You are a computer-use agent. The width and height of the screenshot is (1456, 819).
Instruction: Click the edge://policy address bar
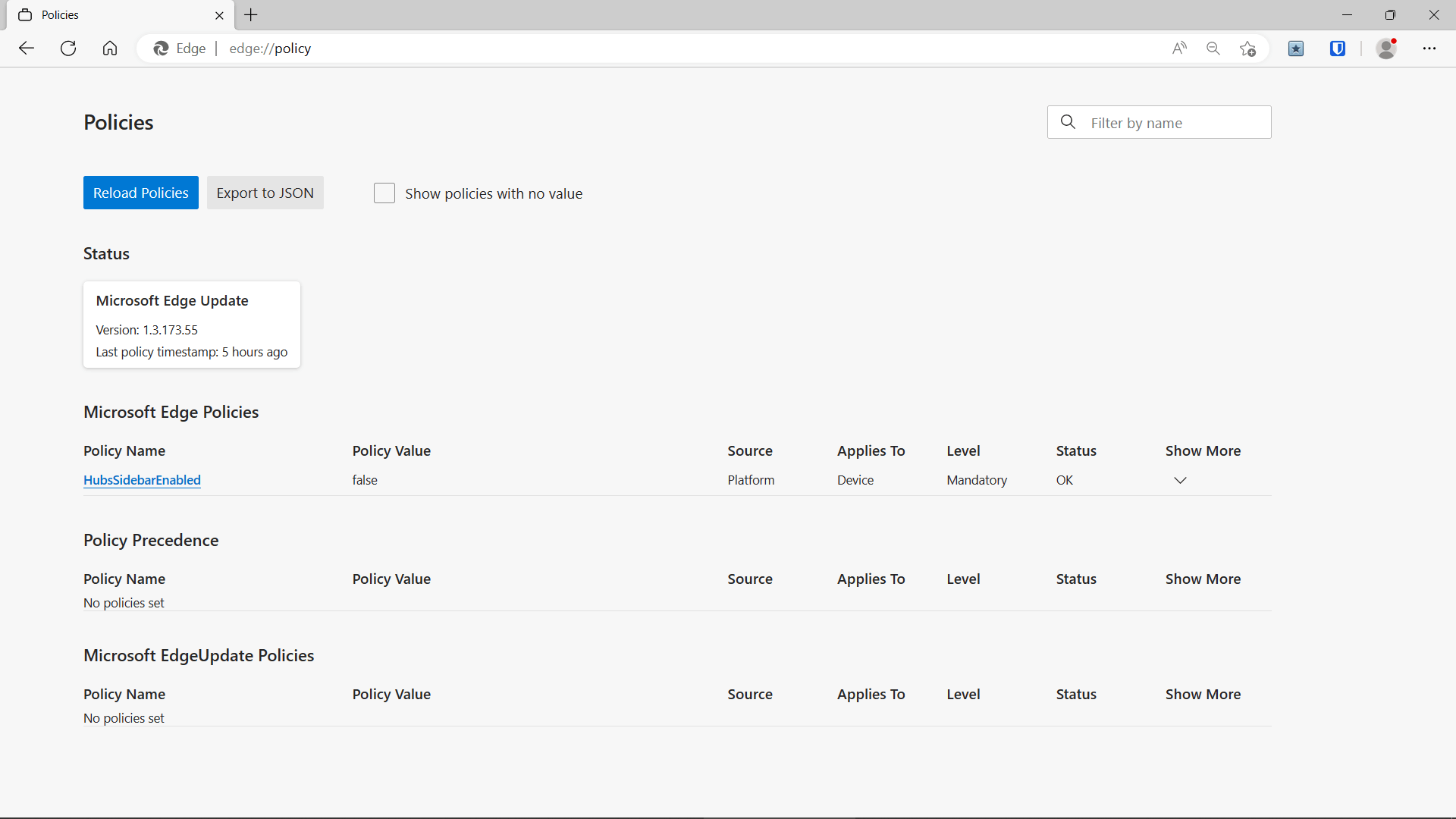click(x=652, y=49)
